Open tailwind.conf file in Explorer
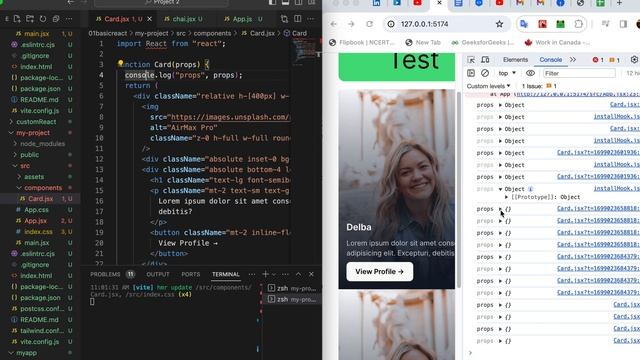Viewport: 640px width, 360px height. [42, 331]
